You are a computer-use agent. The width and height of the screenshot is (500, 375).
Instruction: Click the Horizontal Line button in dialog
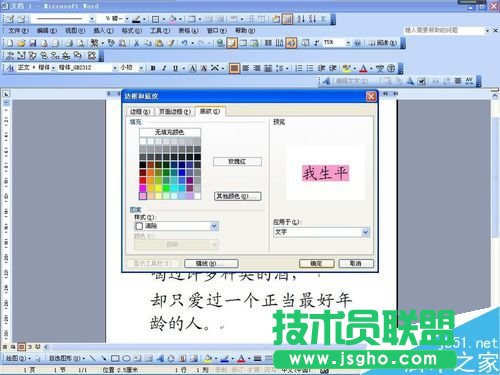pos(211,263)
